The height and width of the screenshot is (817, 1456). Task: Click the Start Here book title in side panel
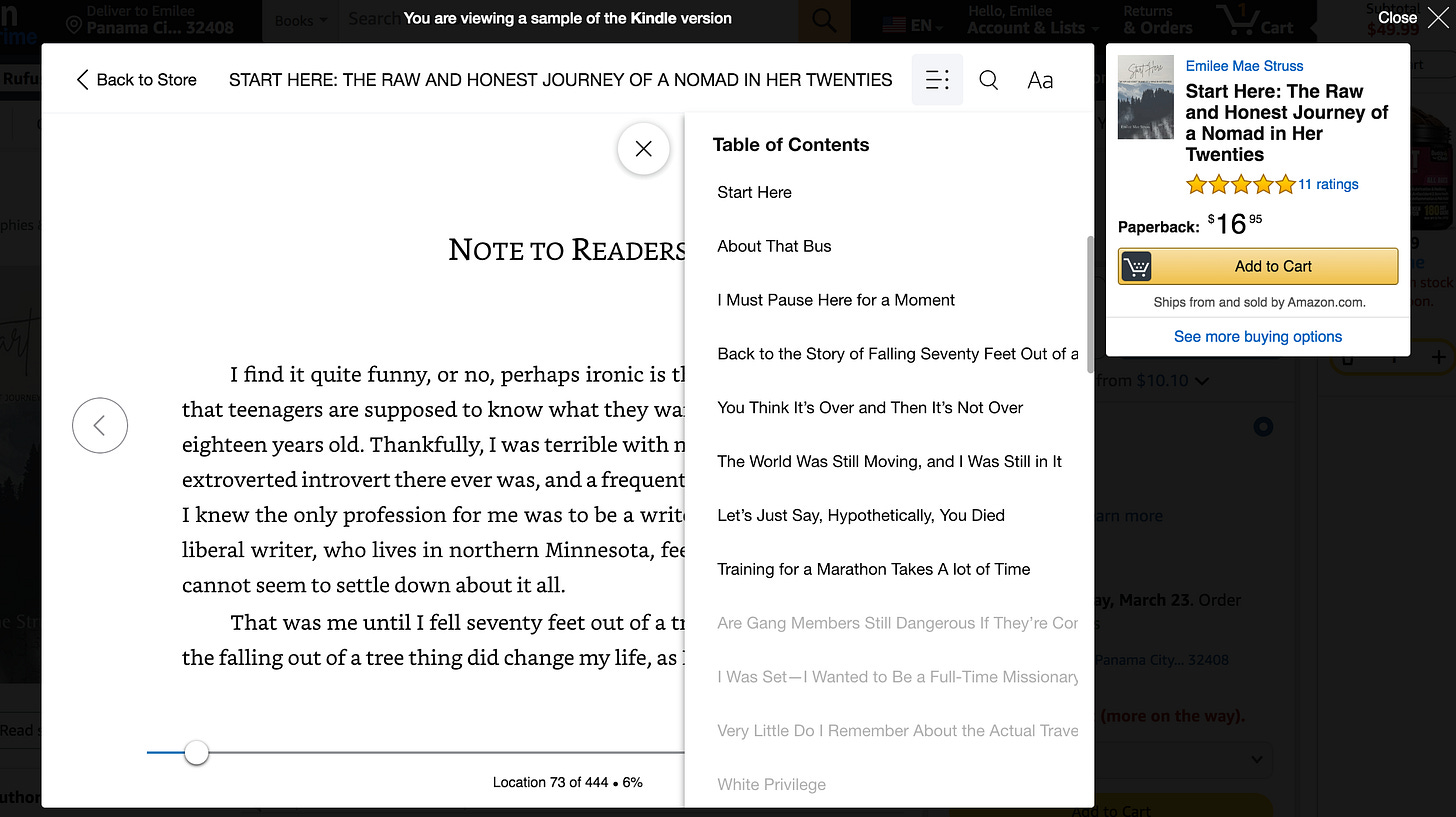(x=1286, y=123)
